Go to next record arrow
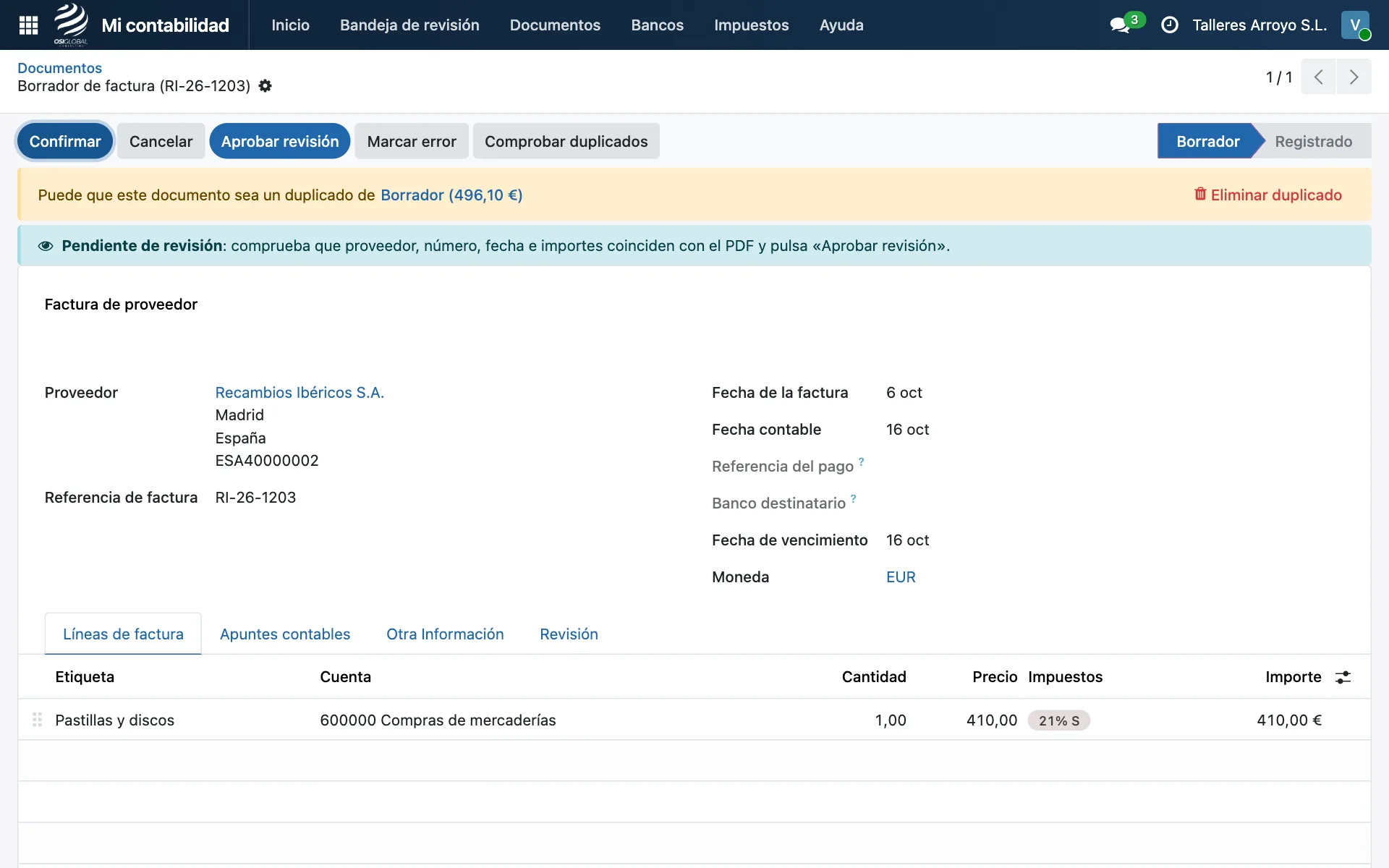This screenshot has width=1389, height=868. [1354, 77]
